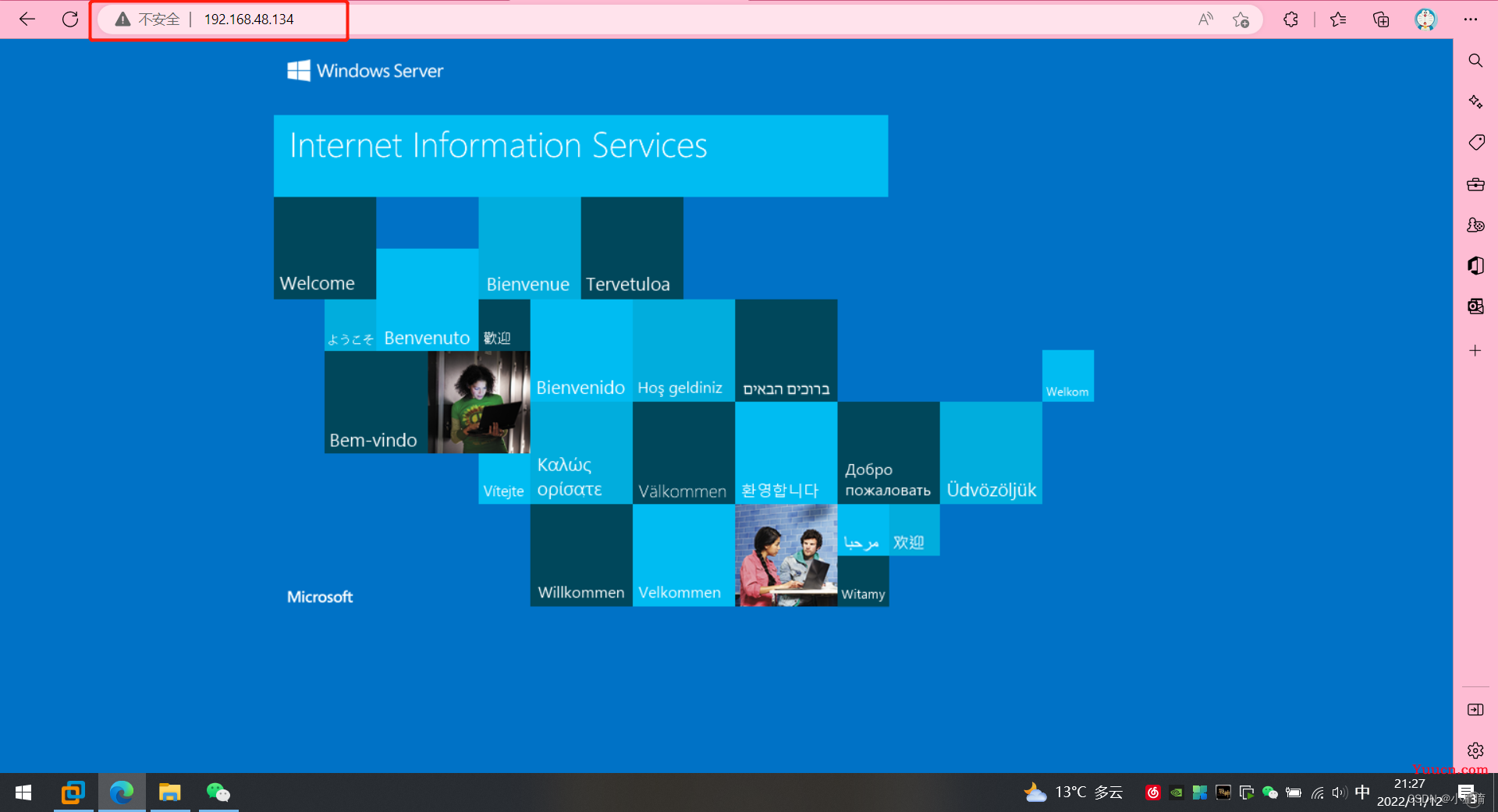Viewport: 1498px width, 812px height.
Task: Hide the Edge sidebar
Action: coord(1475,710)
